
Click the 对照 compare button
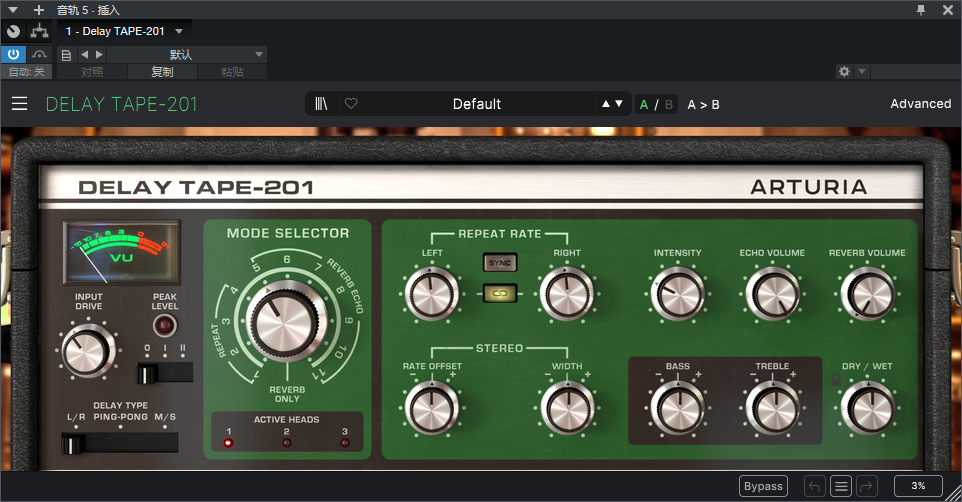[x=92, y=72]
